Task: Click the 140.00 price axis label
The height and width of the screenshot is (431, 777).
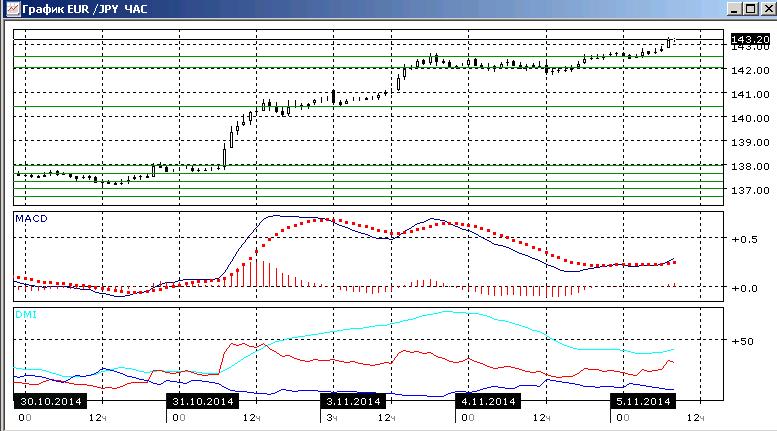Action: [x=750, y=118]
